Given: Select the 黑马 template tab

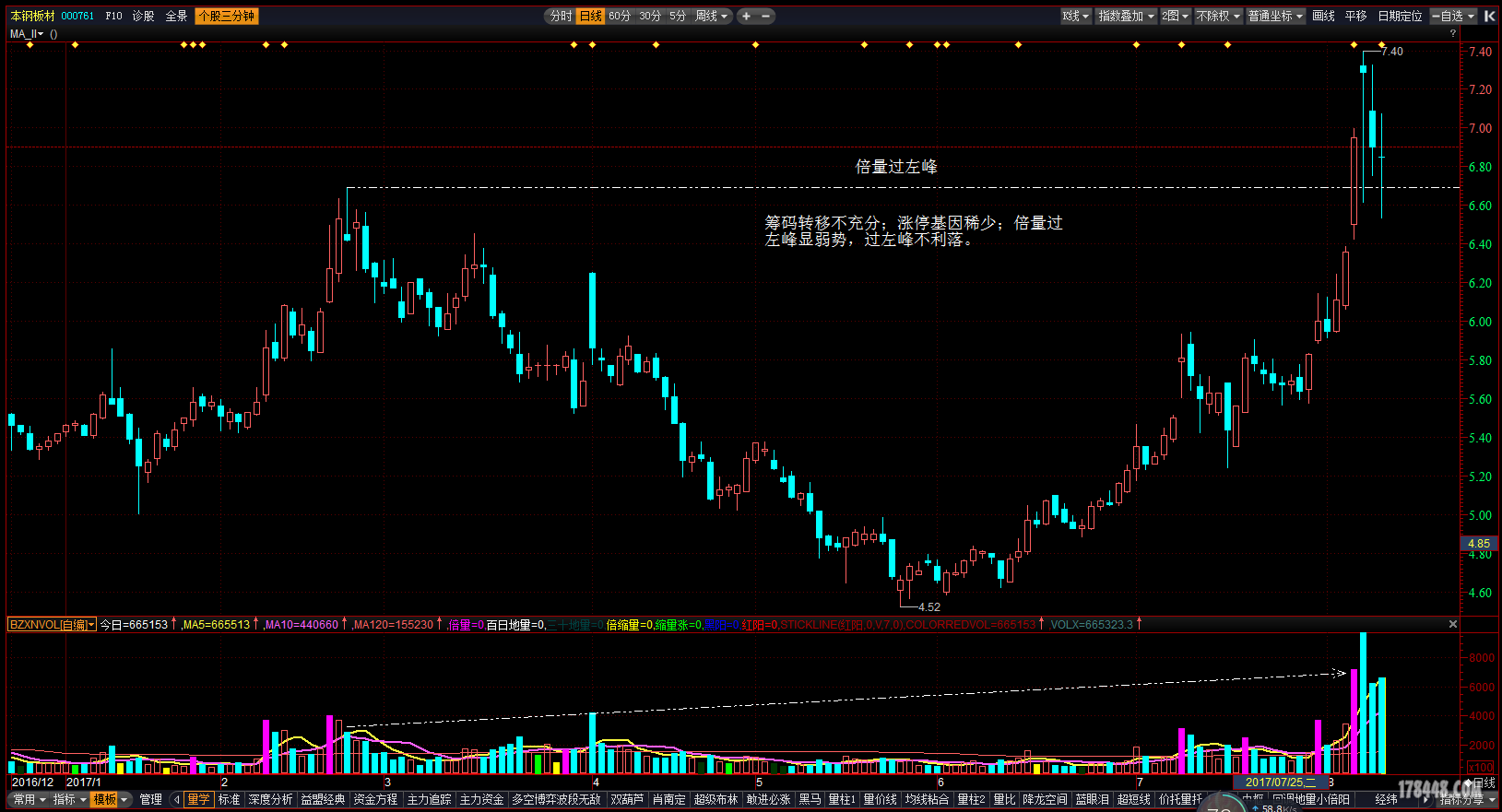Looking at the screenshot, I should click(x=810, y=799).
